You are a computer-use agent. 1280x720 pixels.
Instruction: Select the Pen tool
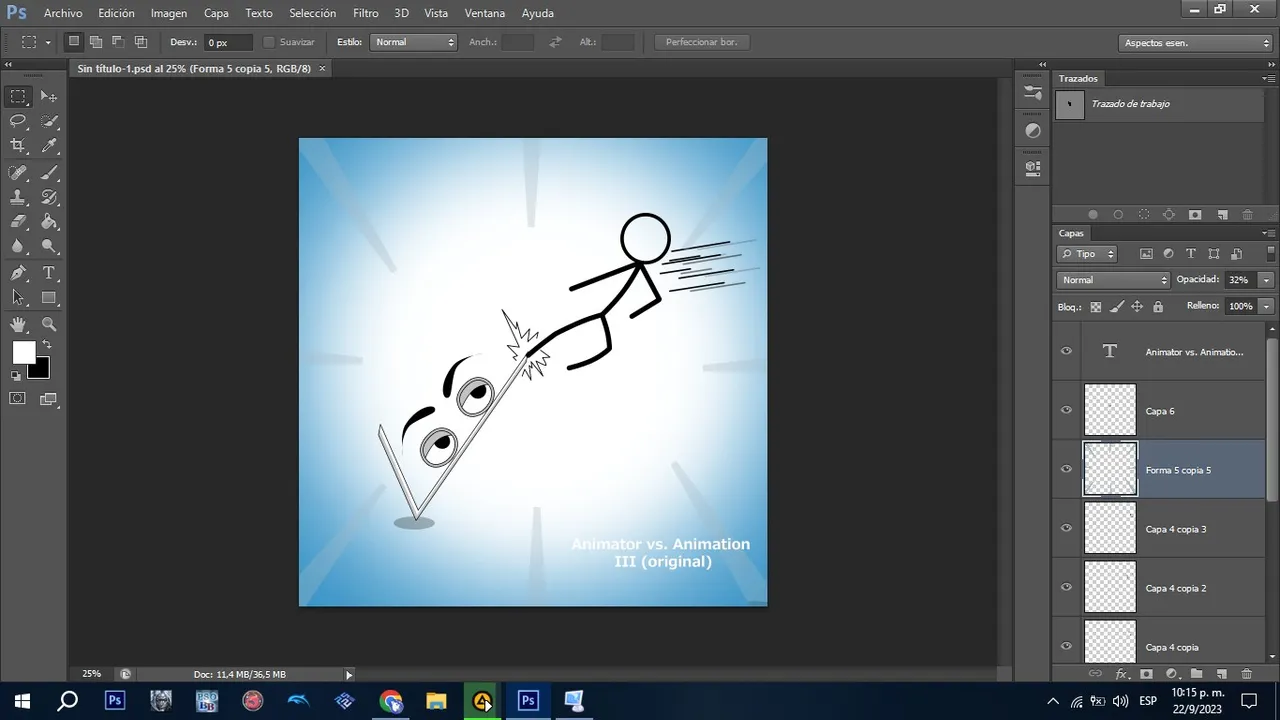(18, 273)
